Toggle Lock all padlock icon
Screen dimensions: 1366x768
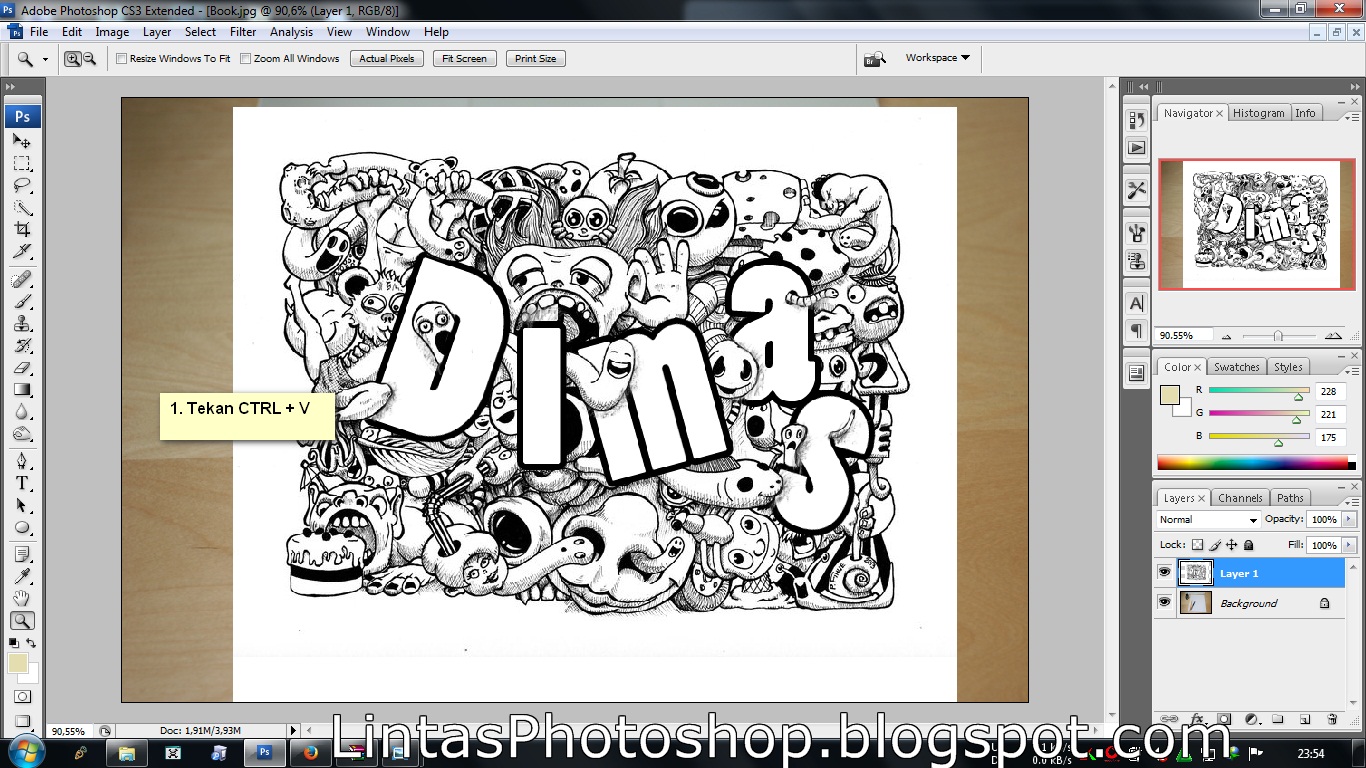[x=1249, y=545]
